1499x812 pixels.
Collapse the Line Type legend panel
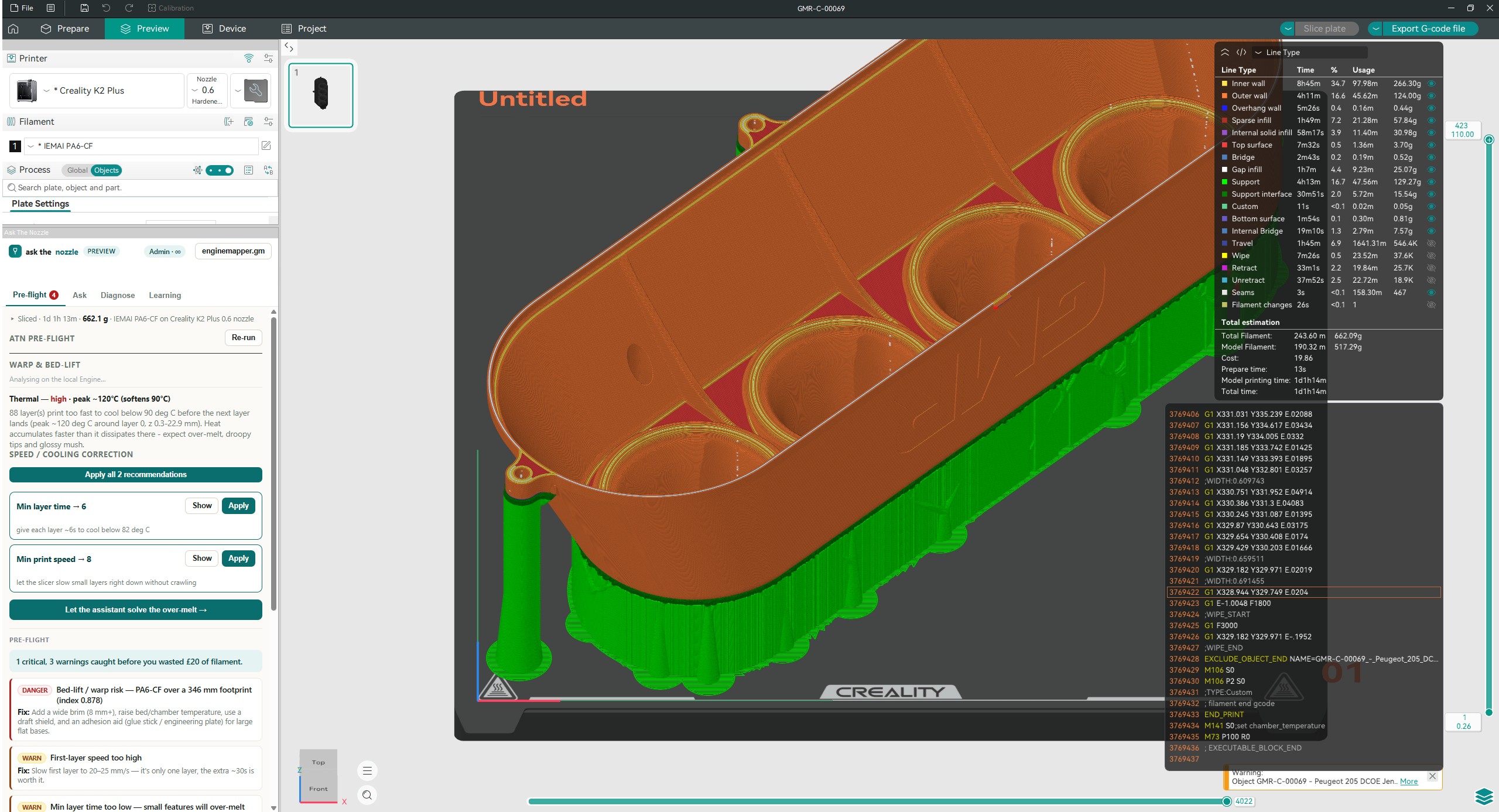[x=1224, y=52]
